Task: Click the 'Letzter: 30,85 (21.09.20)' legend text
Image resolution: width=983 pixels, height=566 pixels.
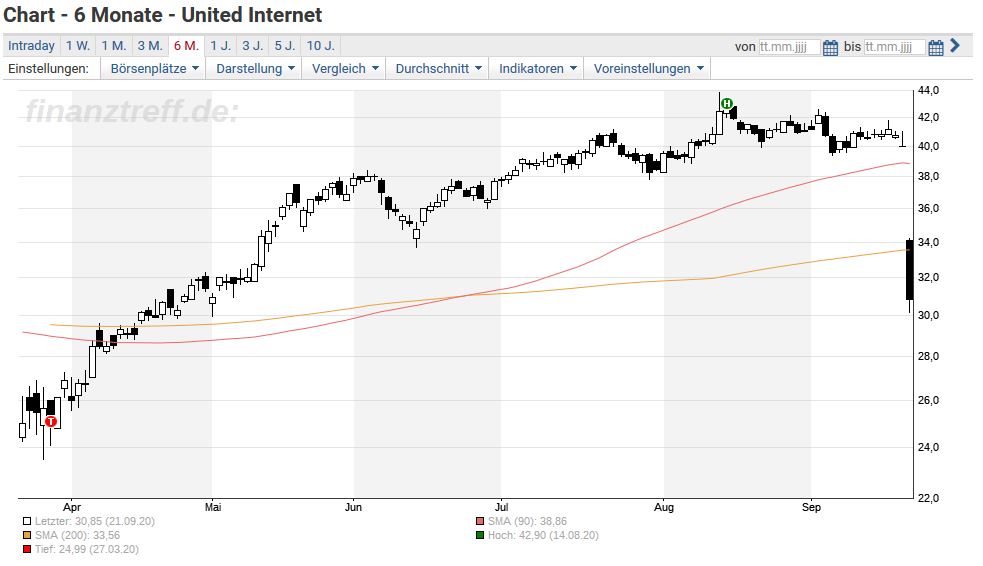Action: click(95, 521)
